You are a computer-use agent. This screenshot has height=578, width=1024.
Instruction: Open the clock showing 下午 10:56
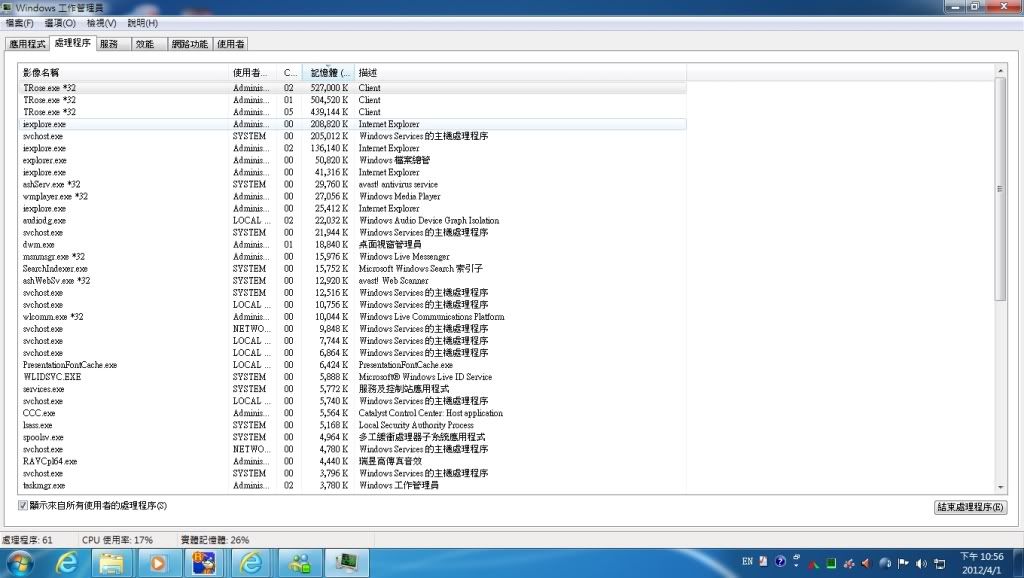982,562
